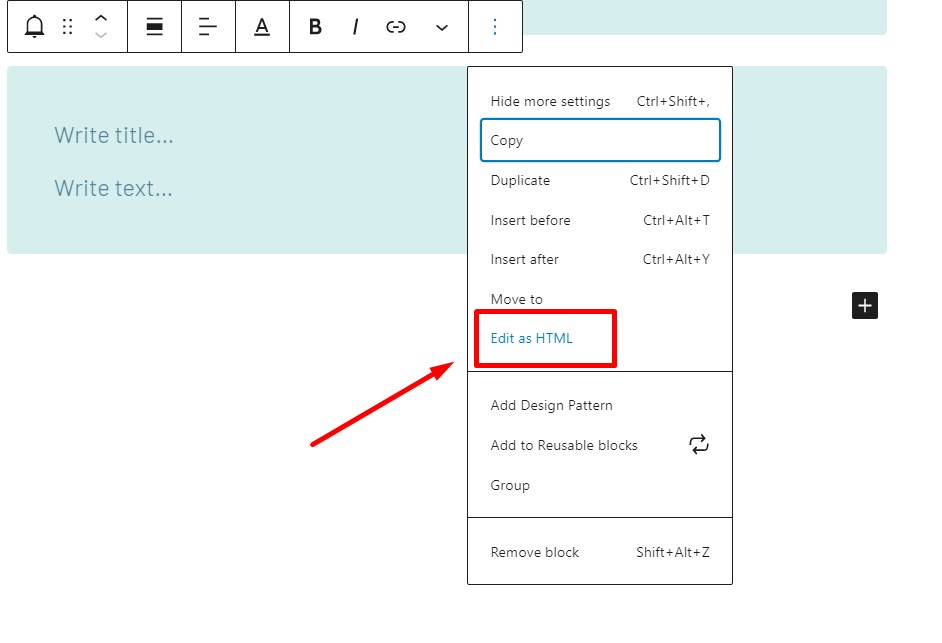
Task: Click the Write title placeholder field
Action: pyautogui.click(x=114, y=135)
